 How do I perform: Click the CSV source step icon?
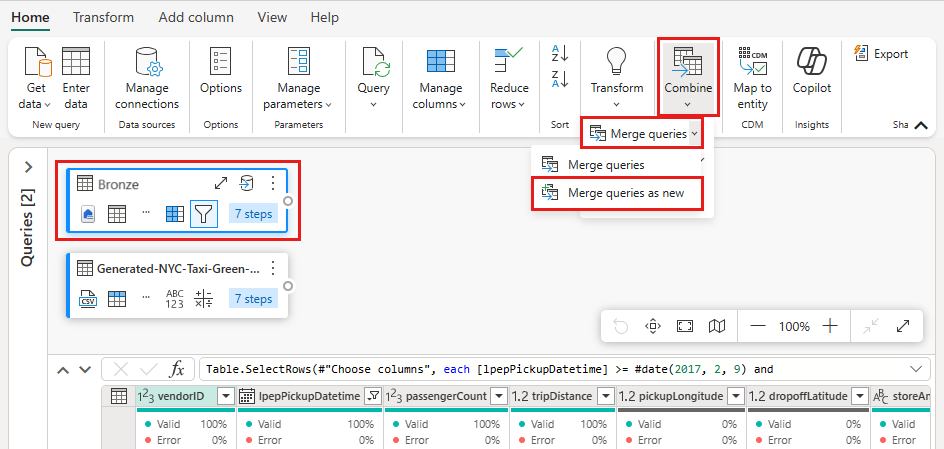point(88,299)
